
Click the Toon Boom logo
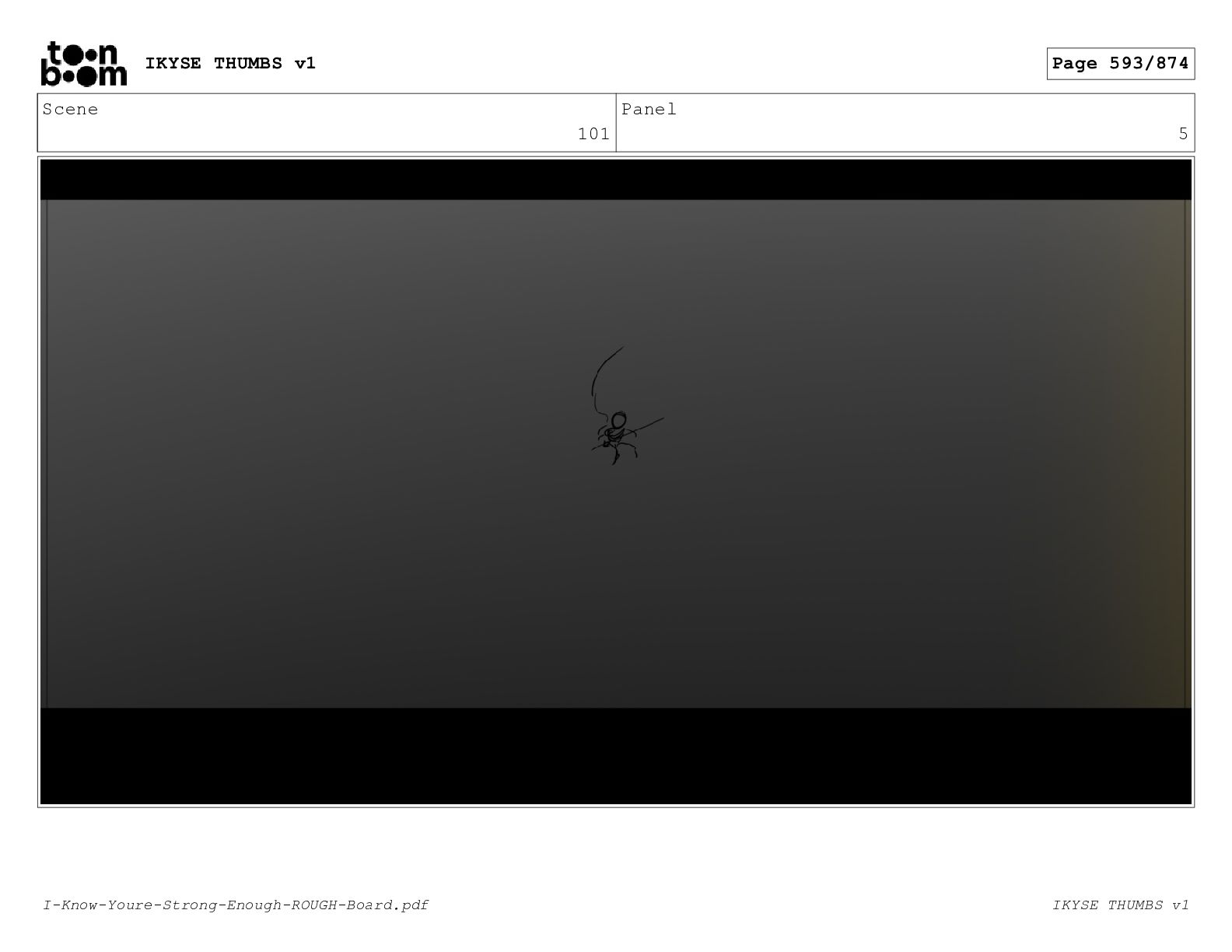(83, 64)
